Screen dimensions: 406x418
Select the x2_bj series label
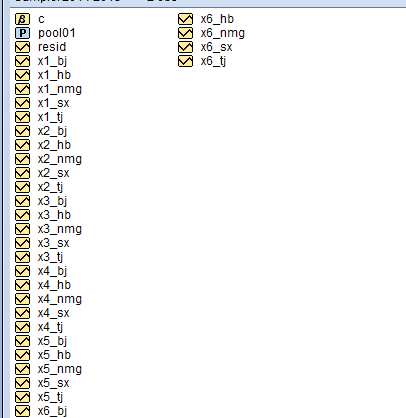coord(52,131)
